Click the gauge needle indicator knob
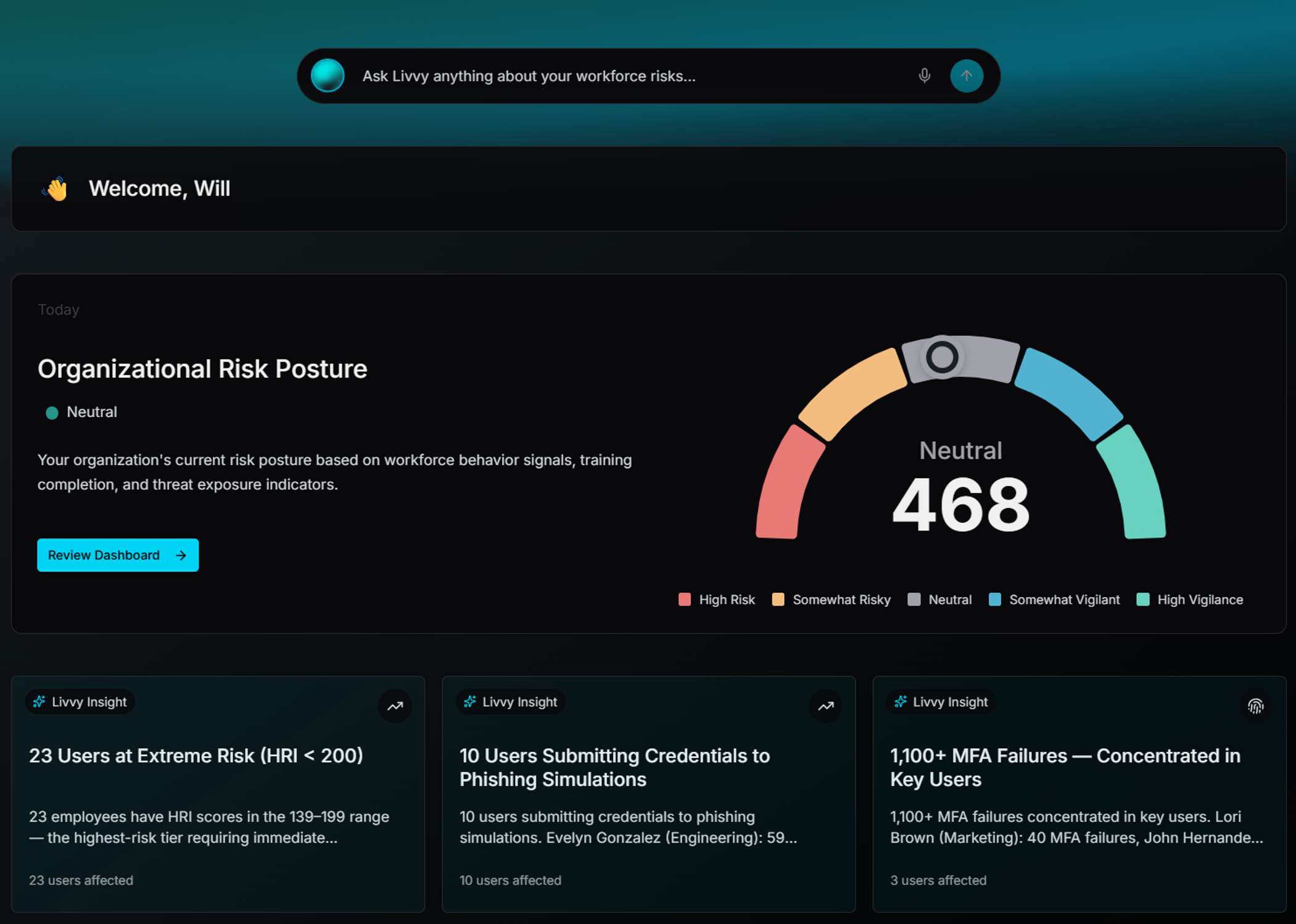This screenshot has height=924, width=1296. pyautogui.click(x=941, y=357)
